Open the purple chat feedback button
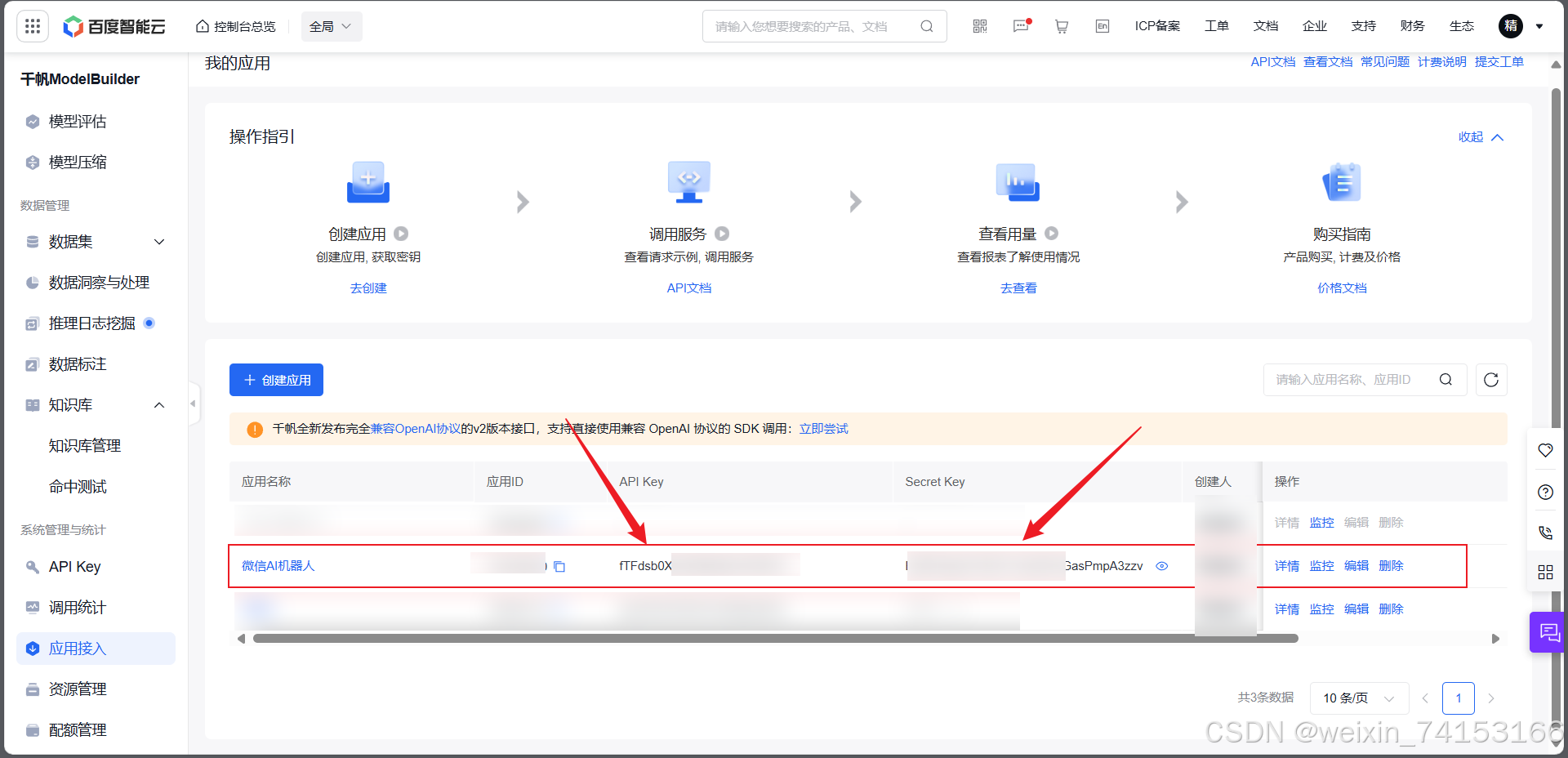 tap(1548, 632)
